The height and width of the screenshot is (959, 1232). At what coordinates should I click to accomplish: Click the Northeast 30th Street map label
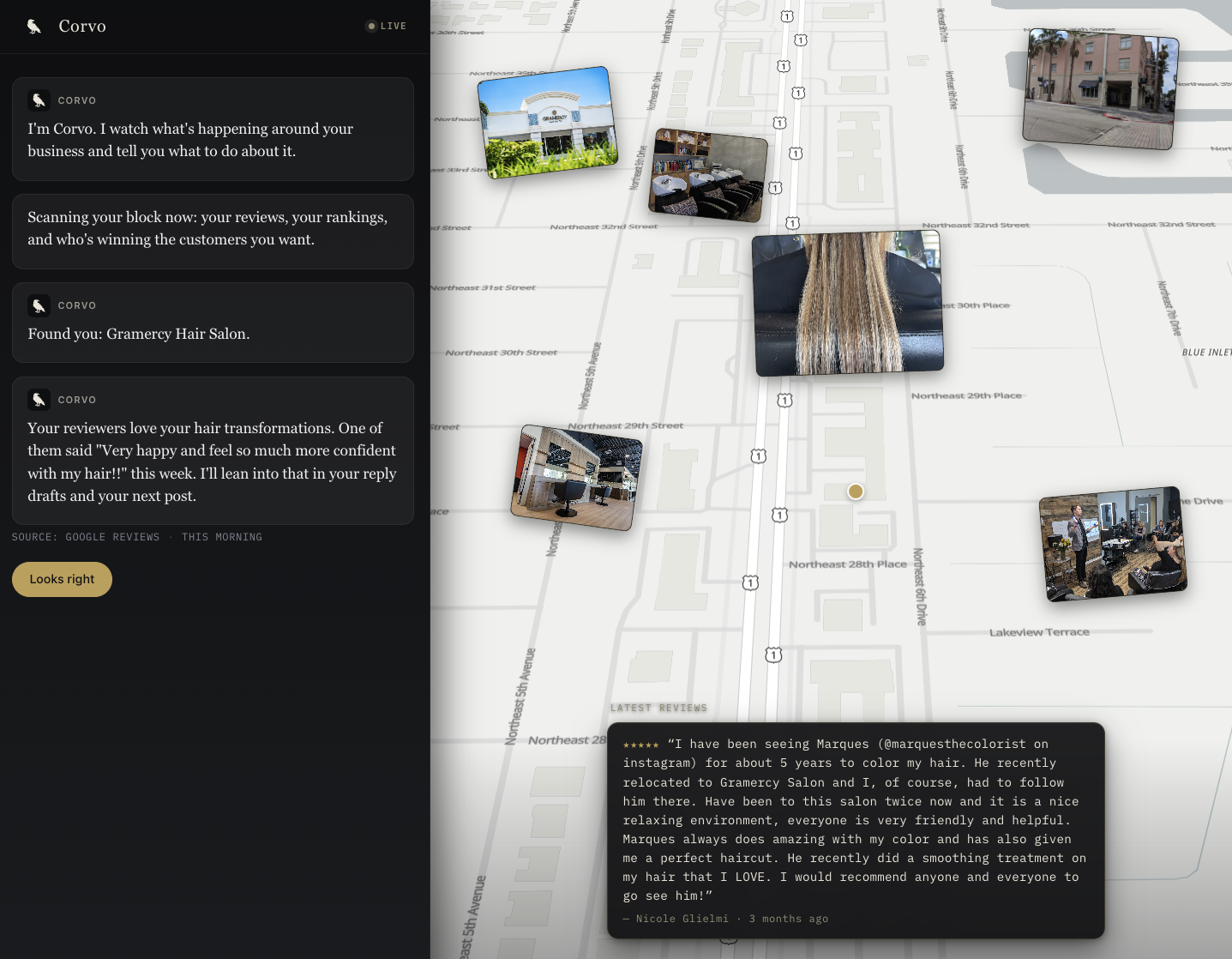click(x=502, y=353)
